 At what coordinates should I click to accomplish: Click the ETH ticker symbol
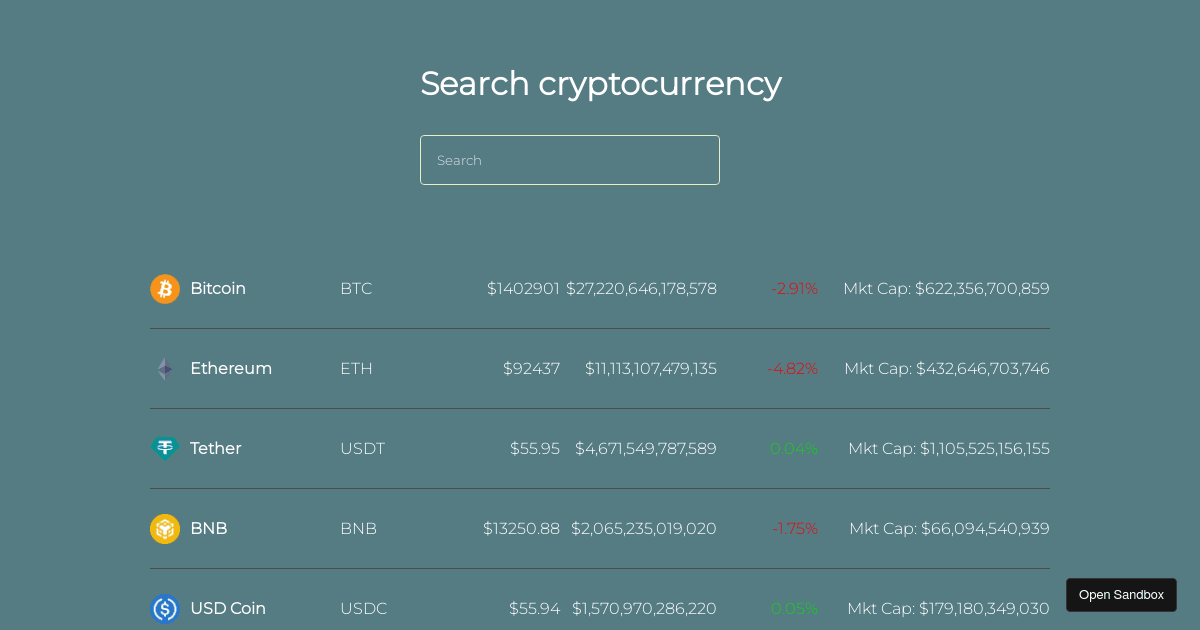click(356, 368)
